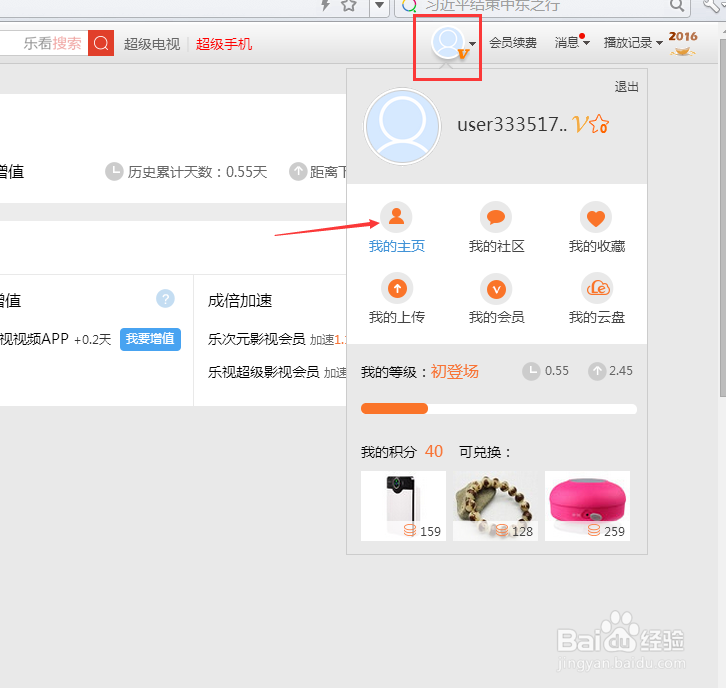This screenshot has height=688, width=726.
Task: Click the 我要增值 button
Action: (150, 339)
